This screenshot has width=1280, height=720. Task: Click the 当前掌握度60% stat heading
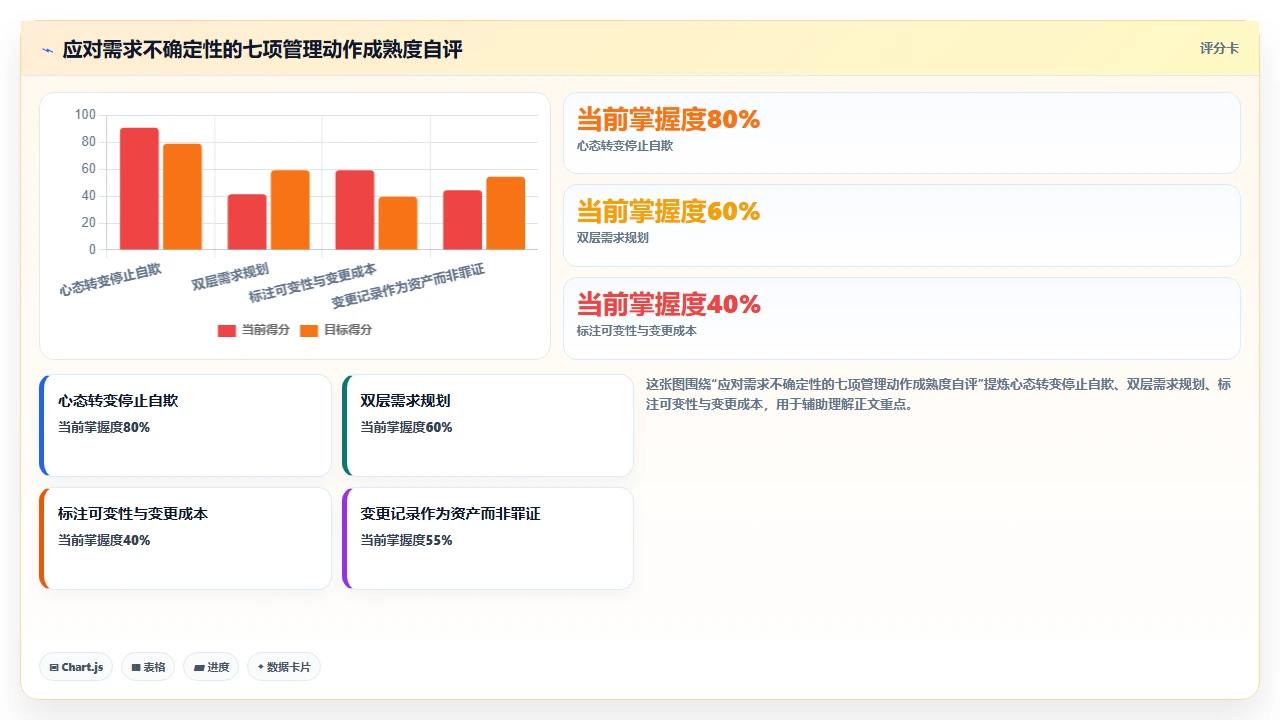click(668, 212)
